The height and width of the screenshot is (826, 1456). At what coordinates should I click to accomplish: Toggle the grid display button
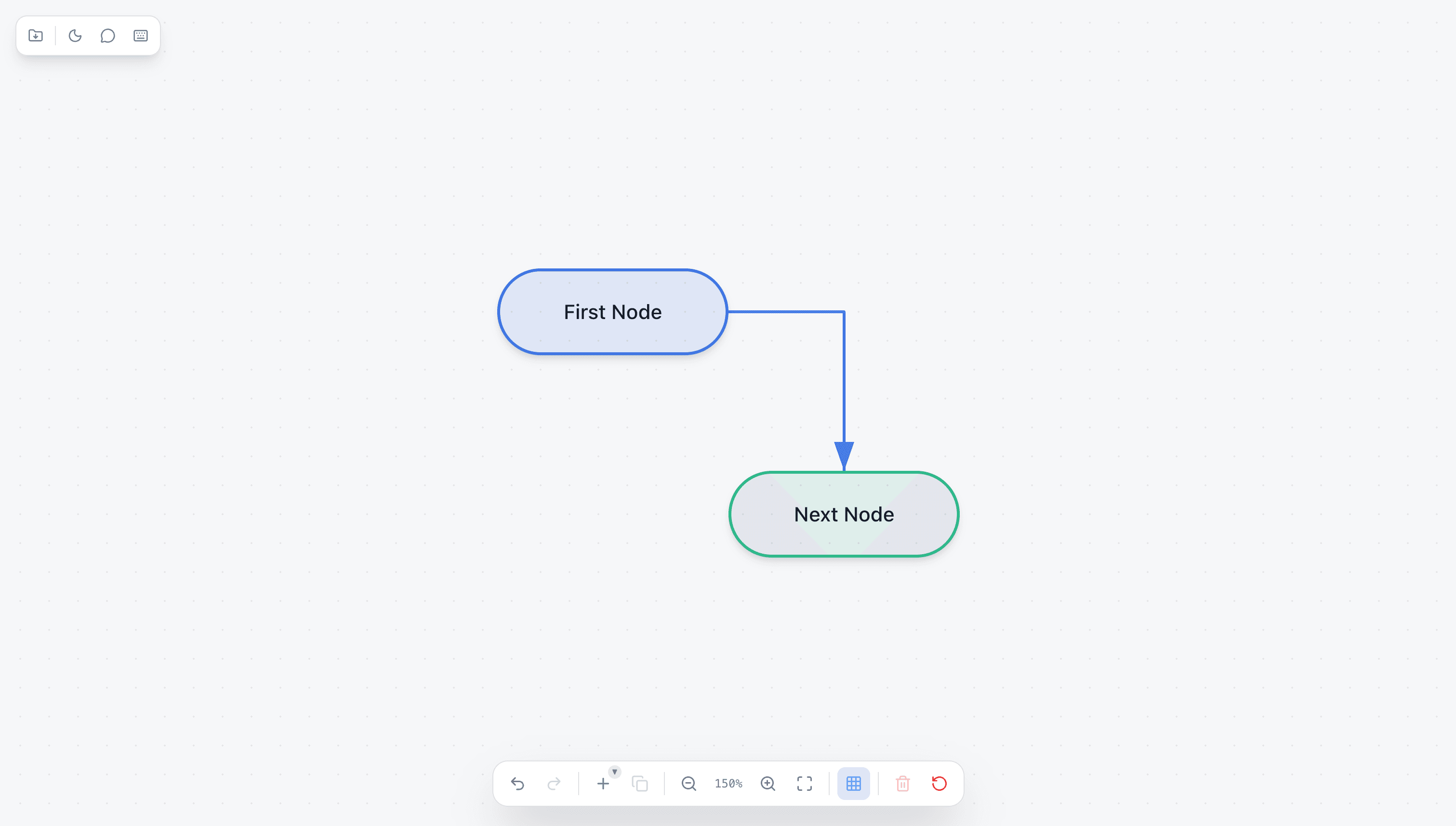(x=854, y=784)
